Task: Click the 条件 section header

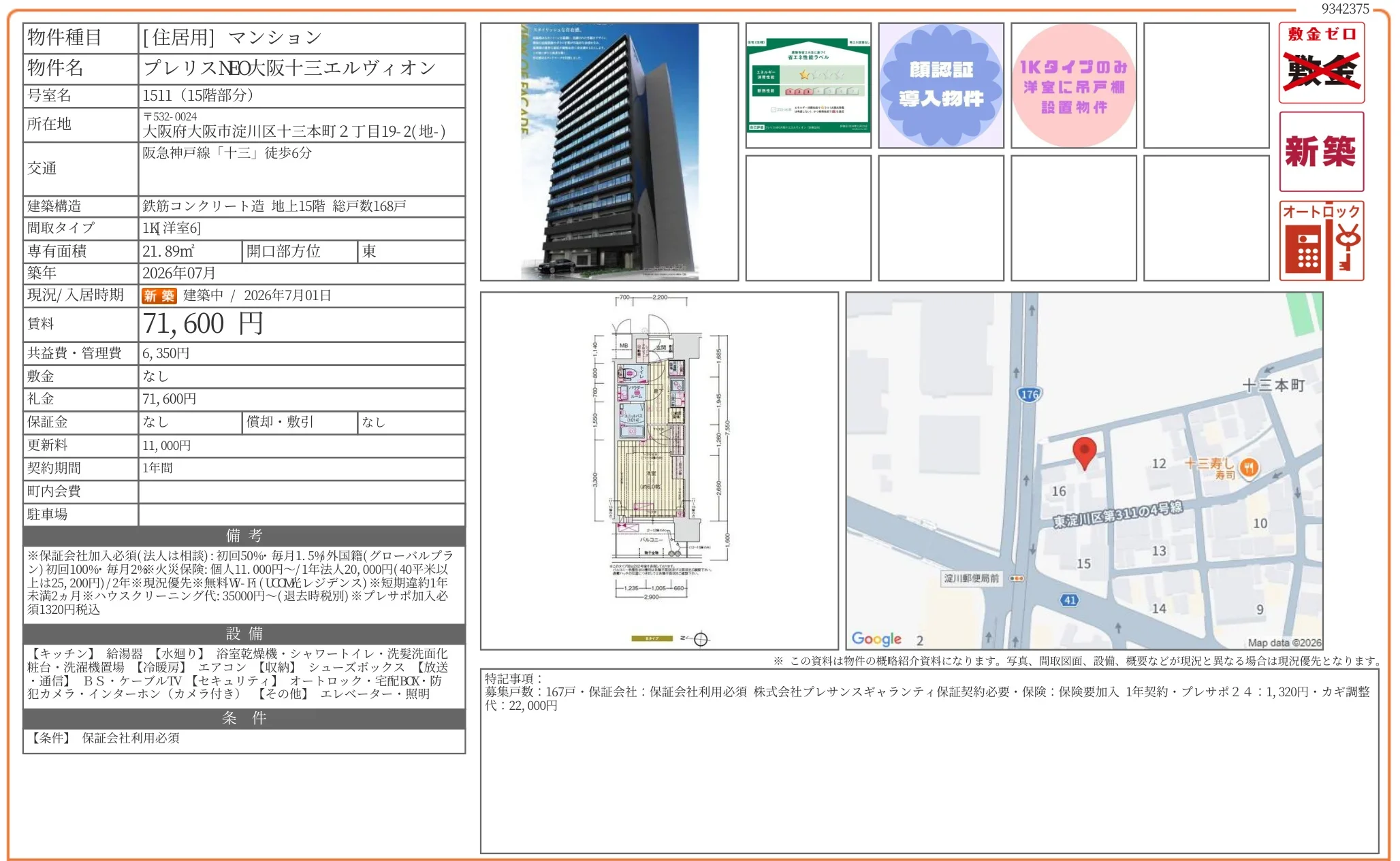Action: (x=244, y=718)
